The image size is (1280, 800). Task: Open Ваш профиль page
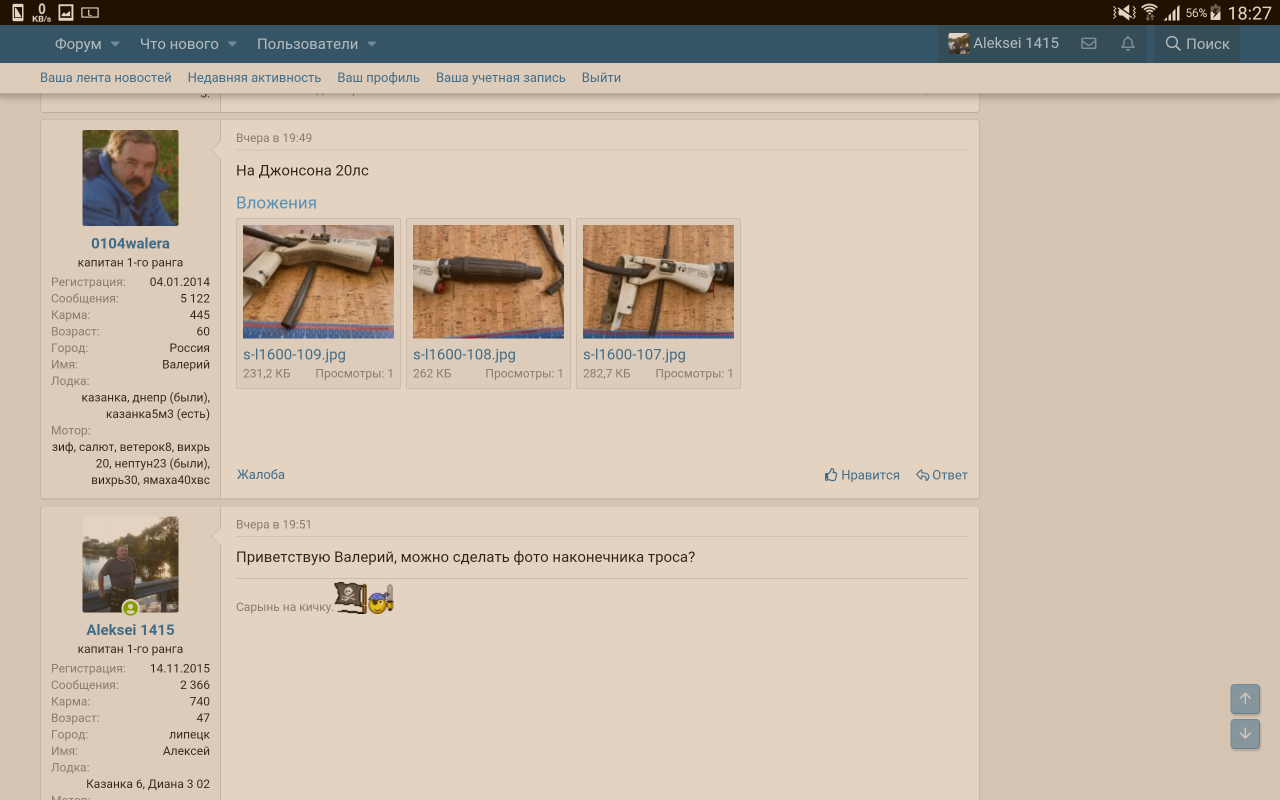pos(378,77)
